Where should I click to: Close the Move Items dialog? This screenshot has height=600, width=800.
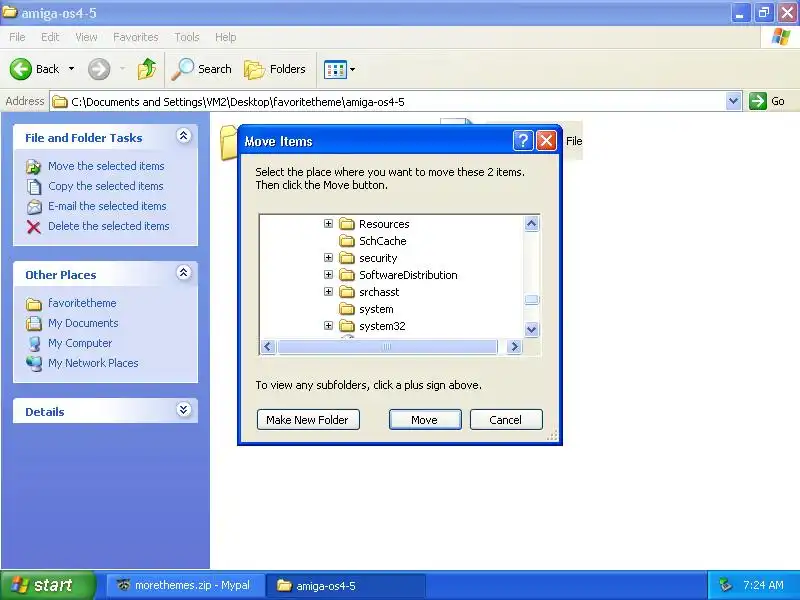546,140
